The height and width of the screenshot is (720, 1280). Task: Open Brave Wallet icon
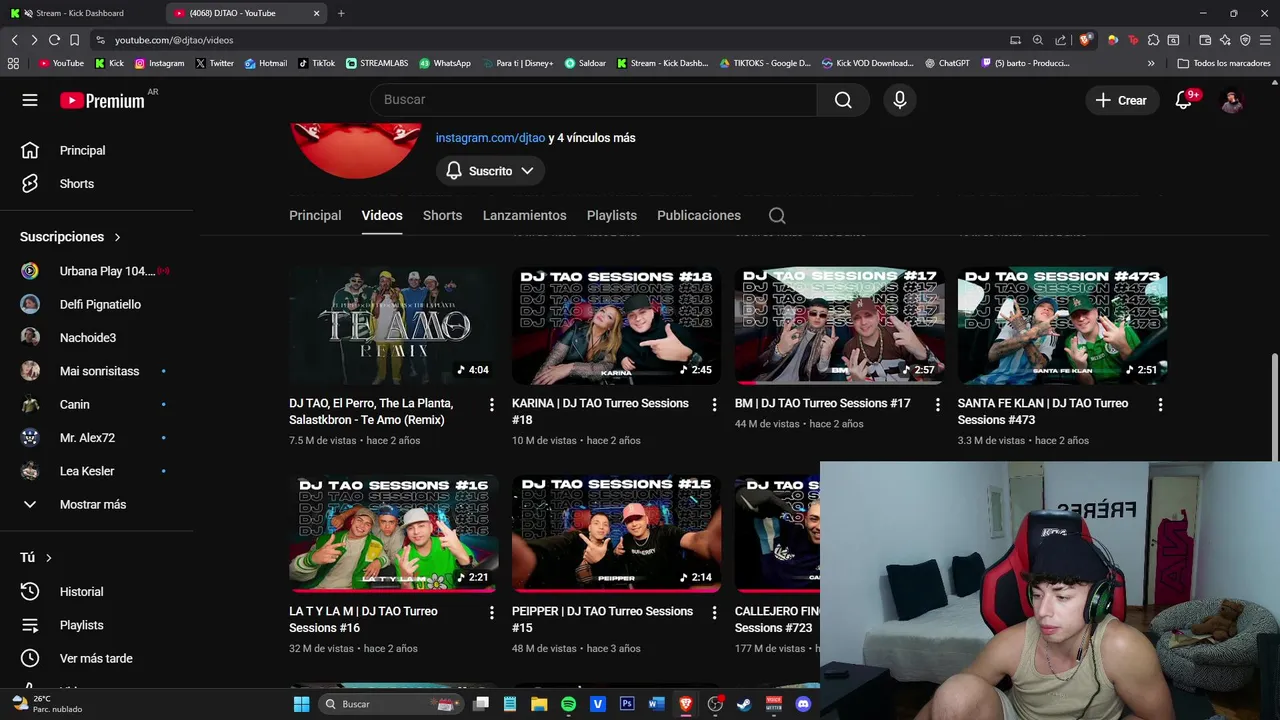pos(1205,40)
